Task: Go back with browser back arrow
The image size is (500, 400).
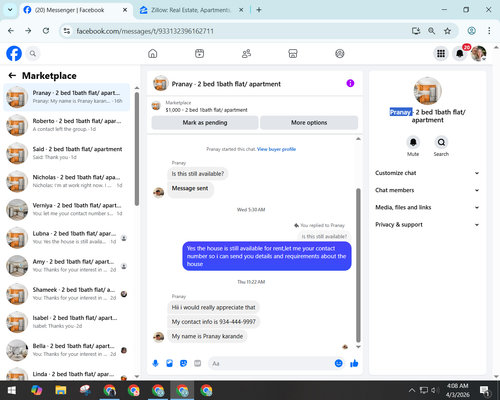Action: [x=11, y=31]
